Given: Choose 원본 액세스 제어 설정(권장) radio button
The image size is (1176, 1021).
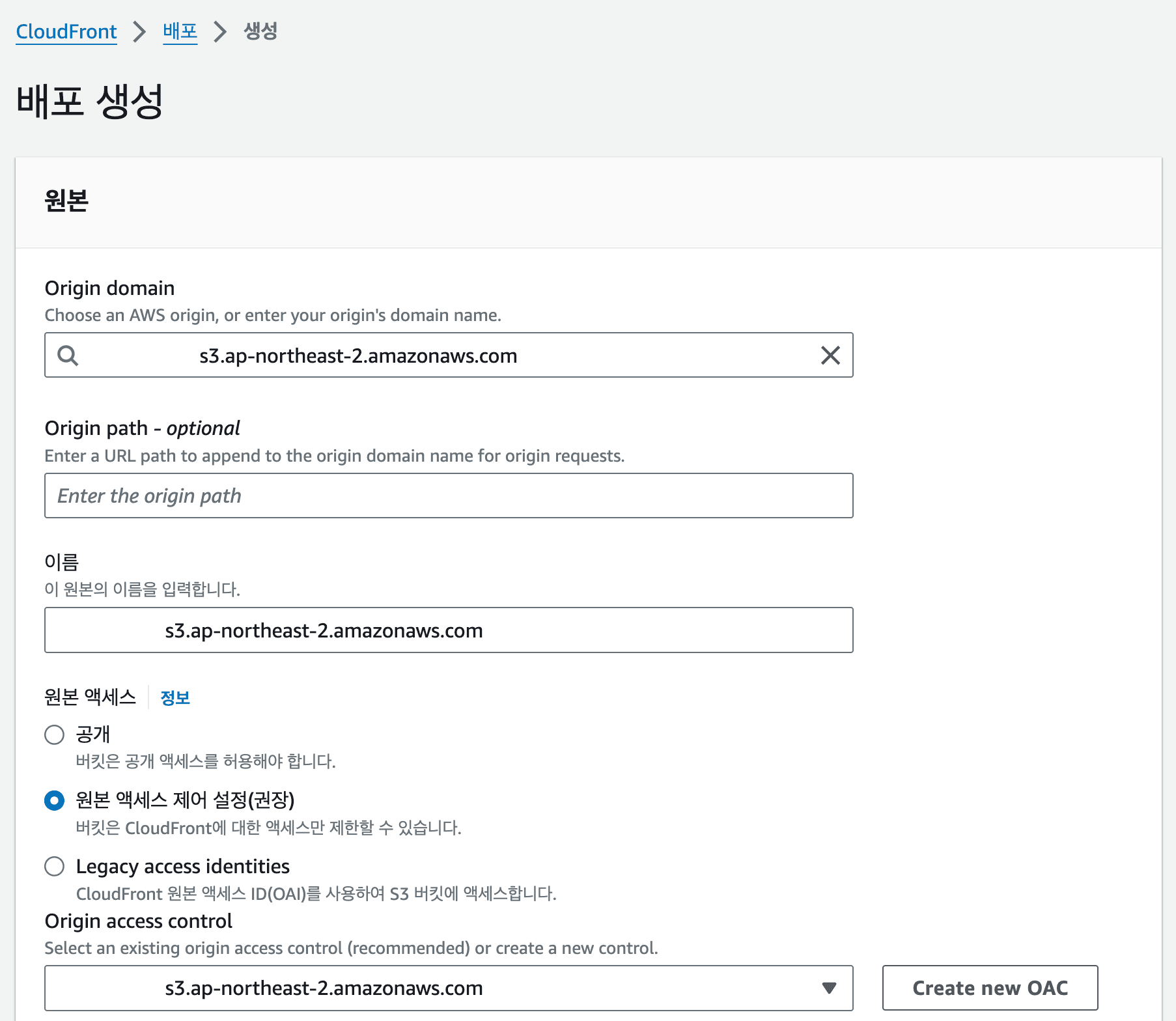Looking at the screenshot, I should (55, 800).
